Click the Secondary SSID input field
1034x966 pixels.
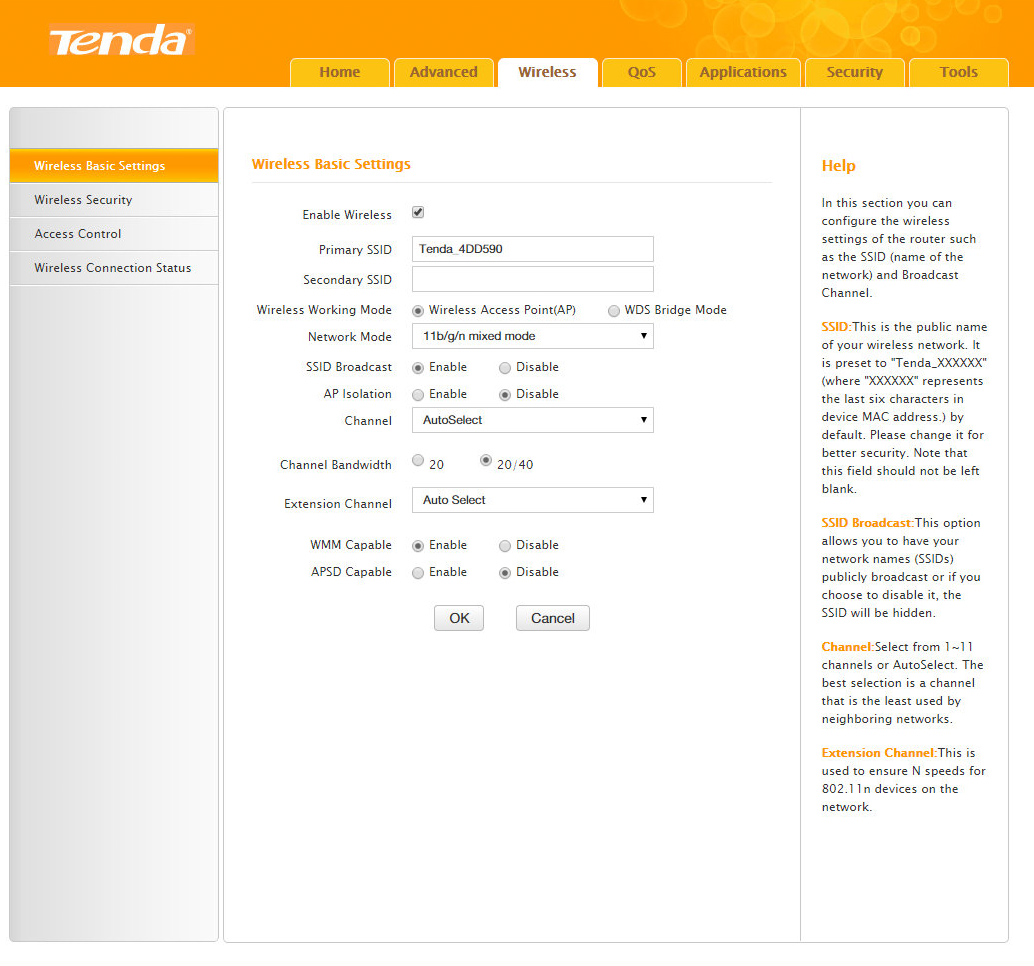533,279
